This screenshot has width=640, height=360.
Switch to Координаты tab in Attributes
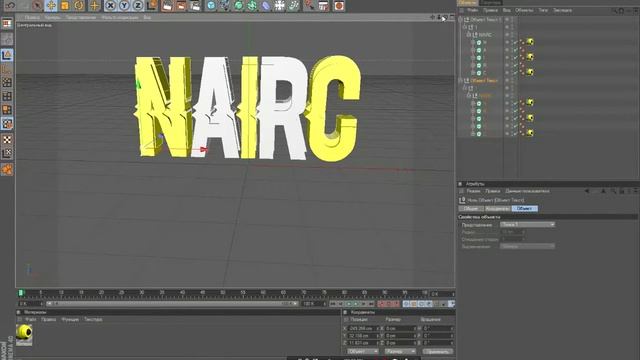pos(498,209)
